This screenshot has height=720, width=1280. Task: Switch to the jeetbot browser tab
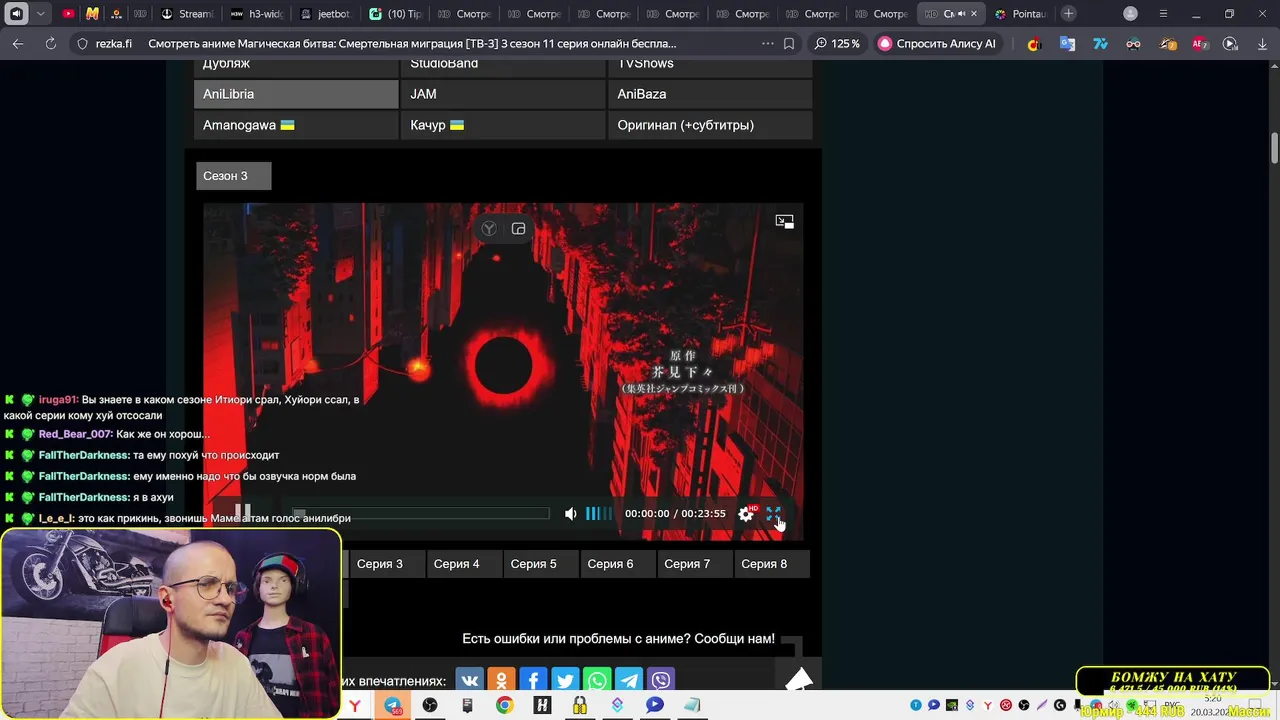pyautogui.click(x=326, y=14)
